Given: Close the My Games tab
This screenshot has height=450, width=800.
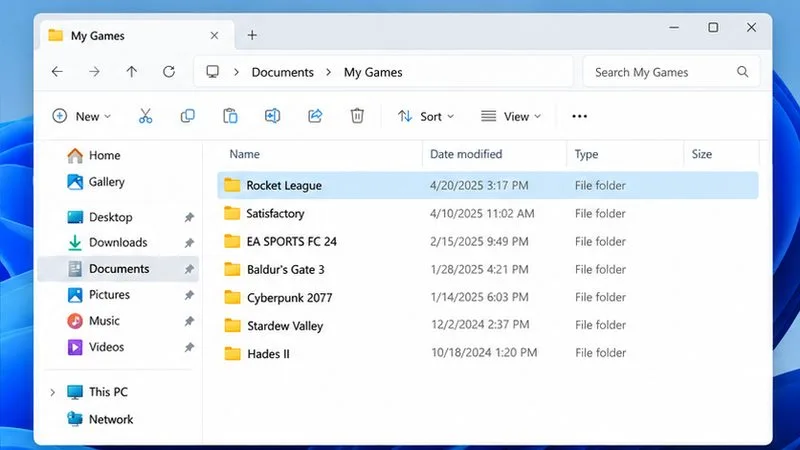Looking at the screenshot, I should [x=214, y=35].
